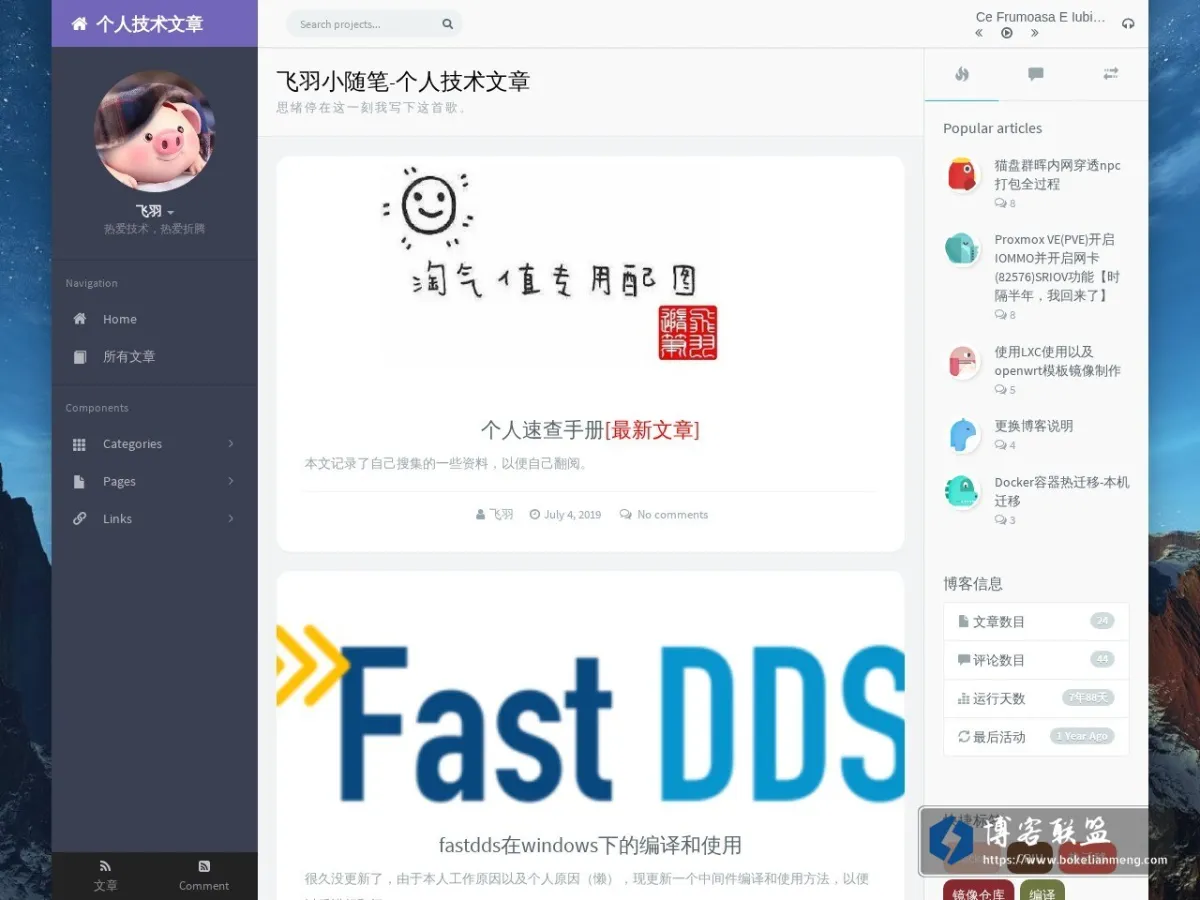Open 猫盘群晖内网穿透npc打包全过程 popular article
The width and height of the screenshot is (1200, 900).
coord(1057,175)
